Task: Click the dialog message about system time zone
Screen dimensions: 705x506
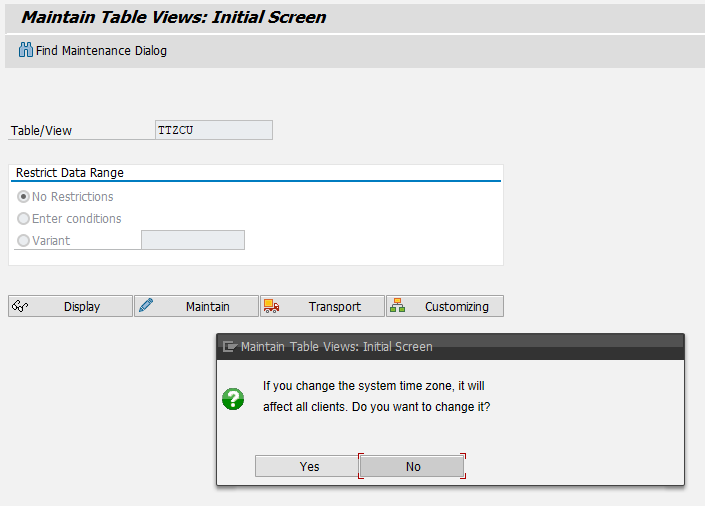Action: (x=376, y=396)
